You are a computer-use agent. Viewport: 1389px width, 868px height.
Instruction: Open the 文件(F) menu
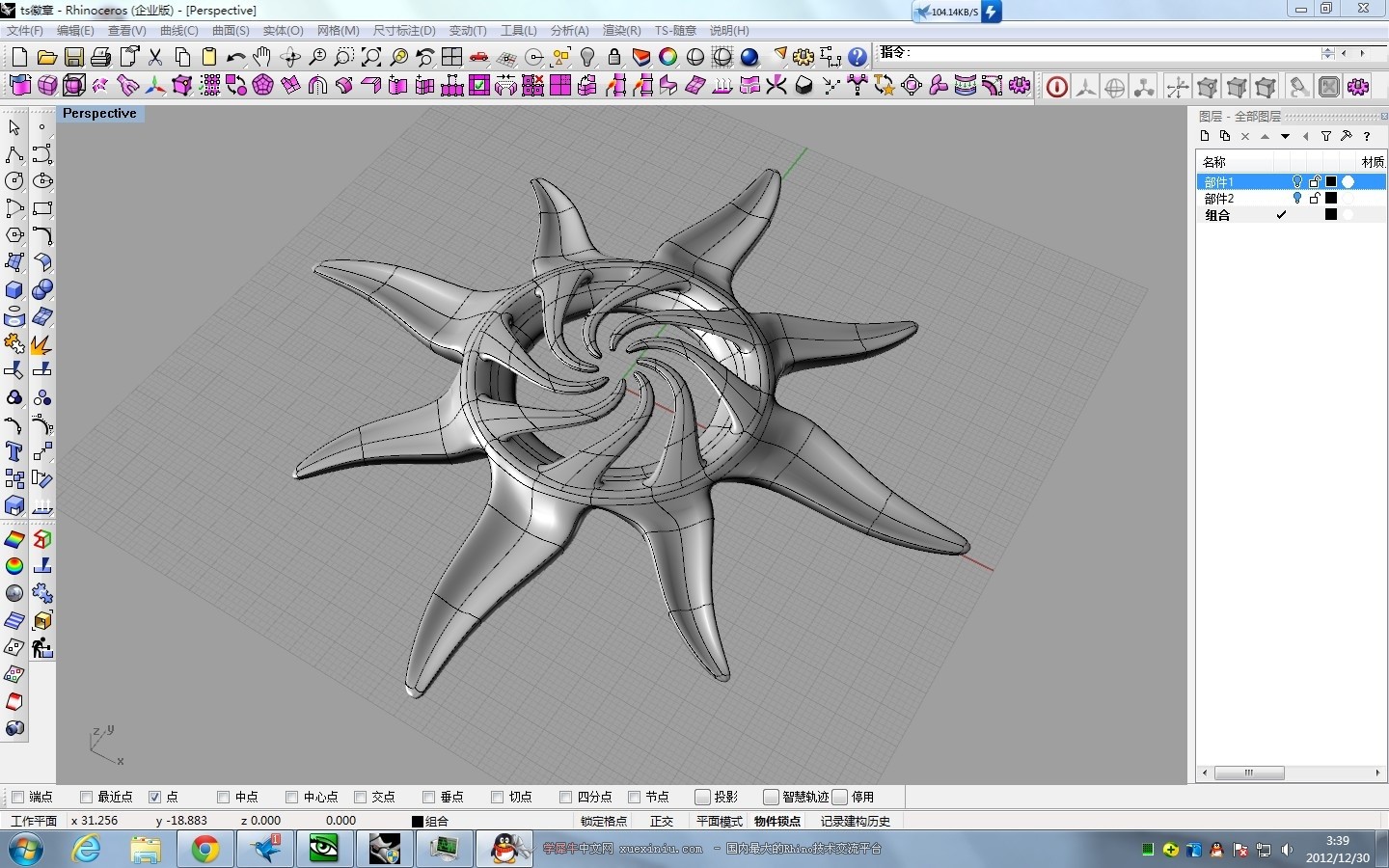(x=25, y=31)
